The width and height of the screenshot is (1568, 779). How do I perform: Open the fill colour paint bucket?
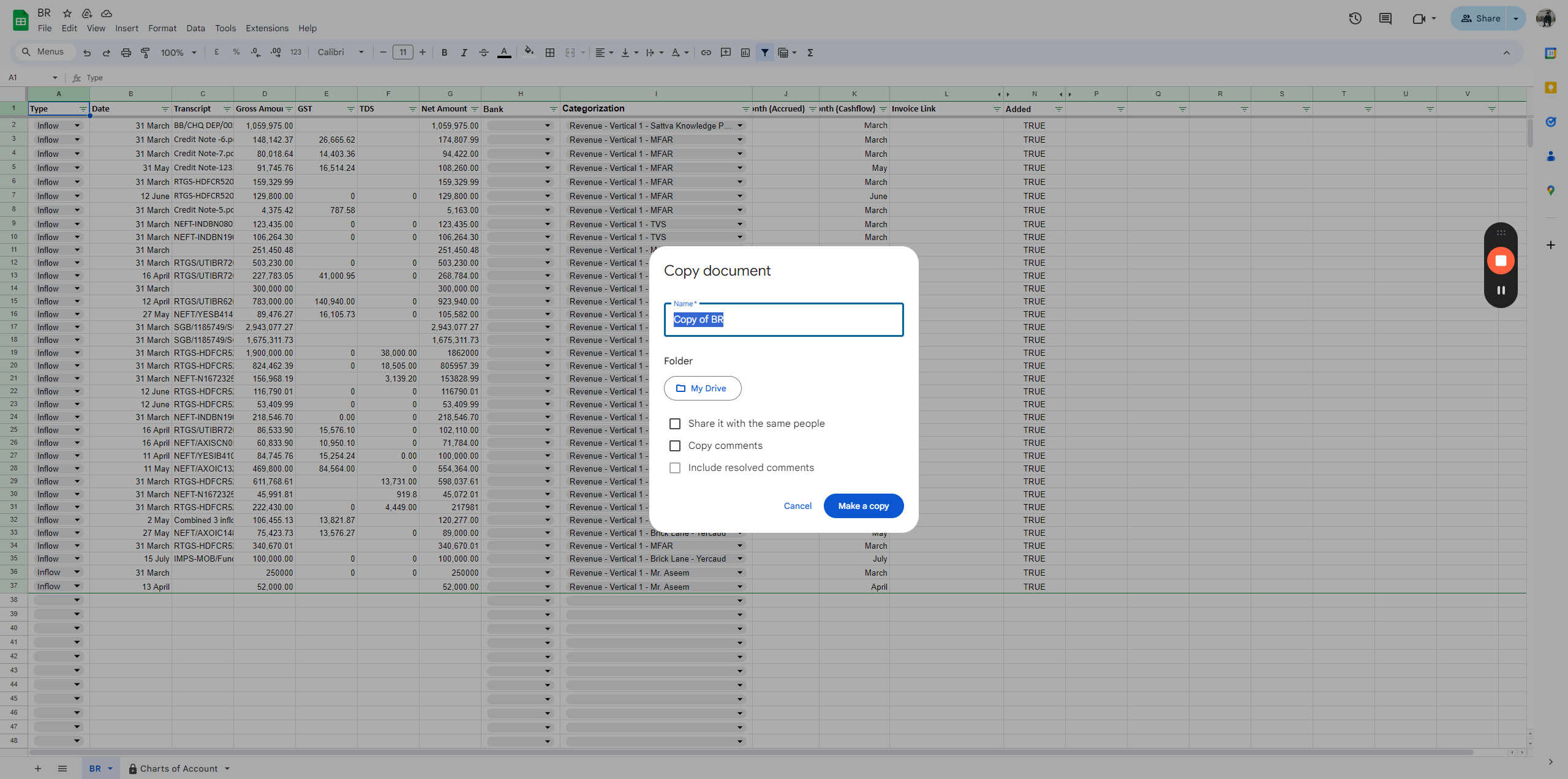point(529,53)
